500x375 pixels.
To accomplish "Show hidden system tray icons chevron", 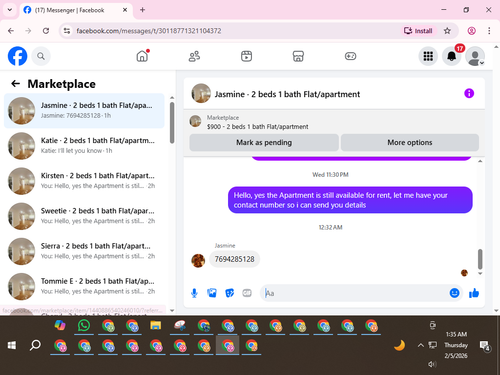I will pyautogui.click(x=421, y=345).
